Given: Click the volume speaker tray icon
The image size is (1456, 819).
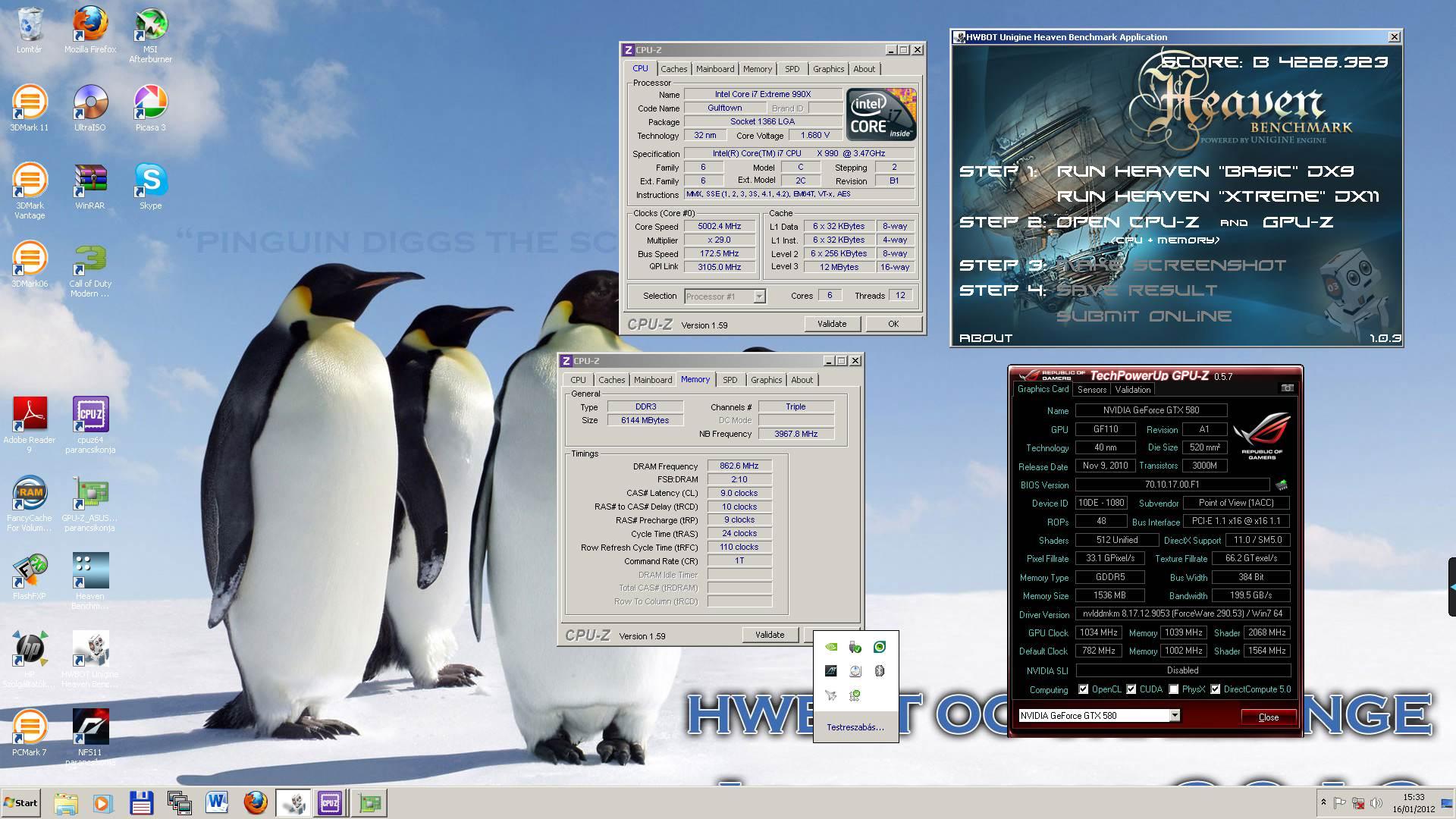Looking at the screenshot, I should tap(1376, 803).
